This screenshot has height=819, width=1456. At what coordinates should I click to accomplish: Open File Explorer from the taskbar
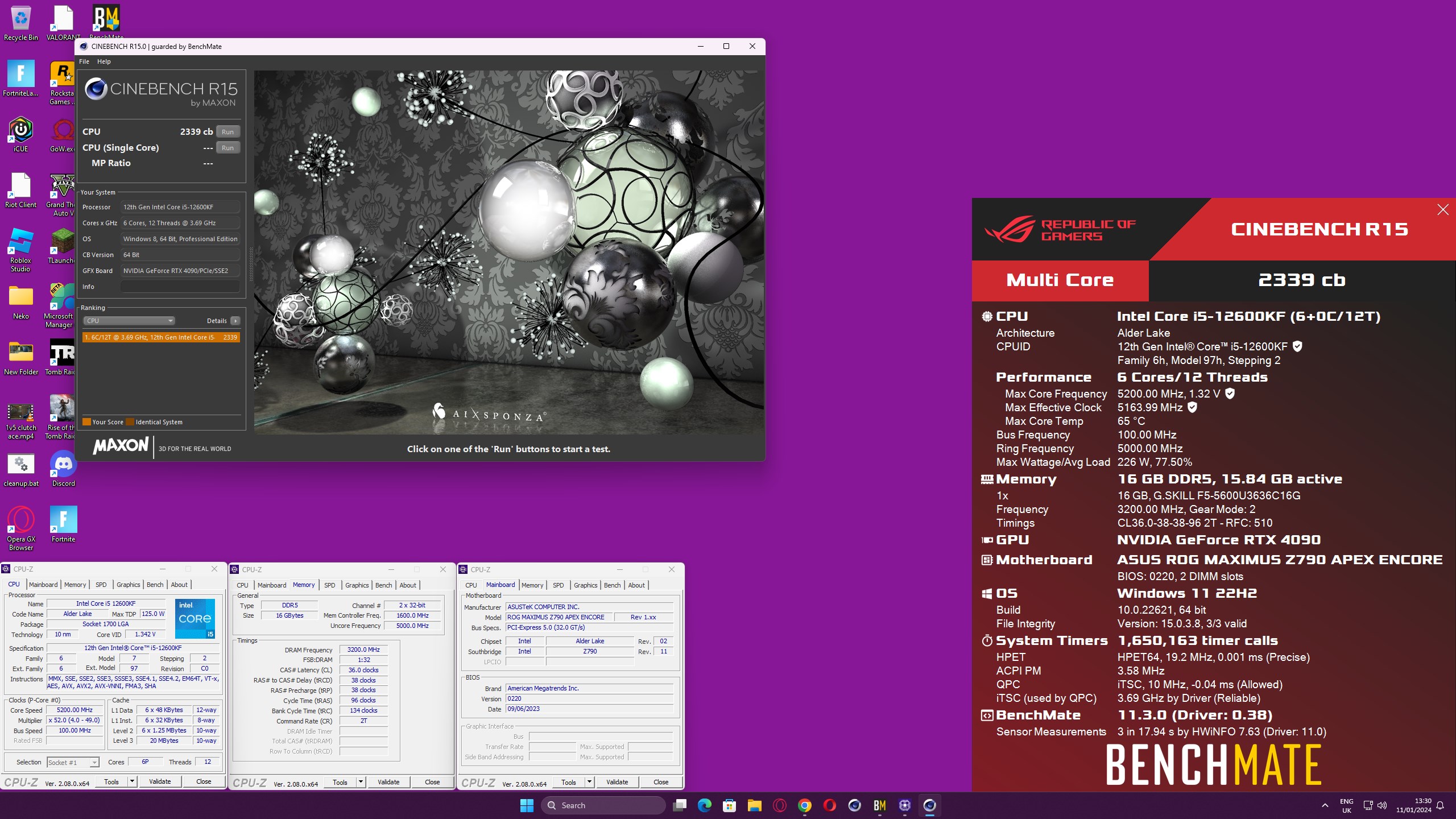point(755,805)
